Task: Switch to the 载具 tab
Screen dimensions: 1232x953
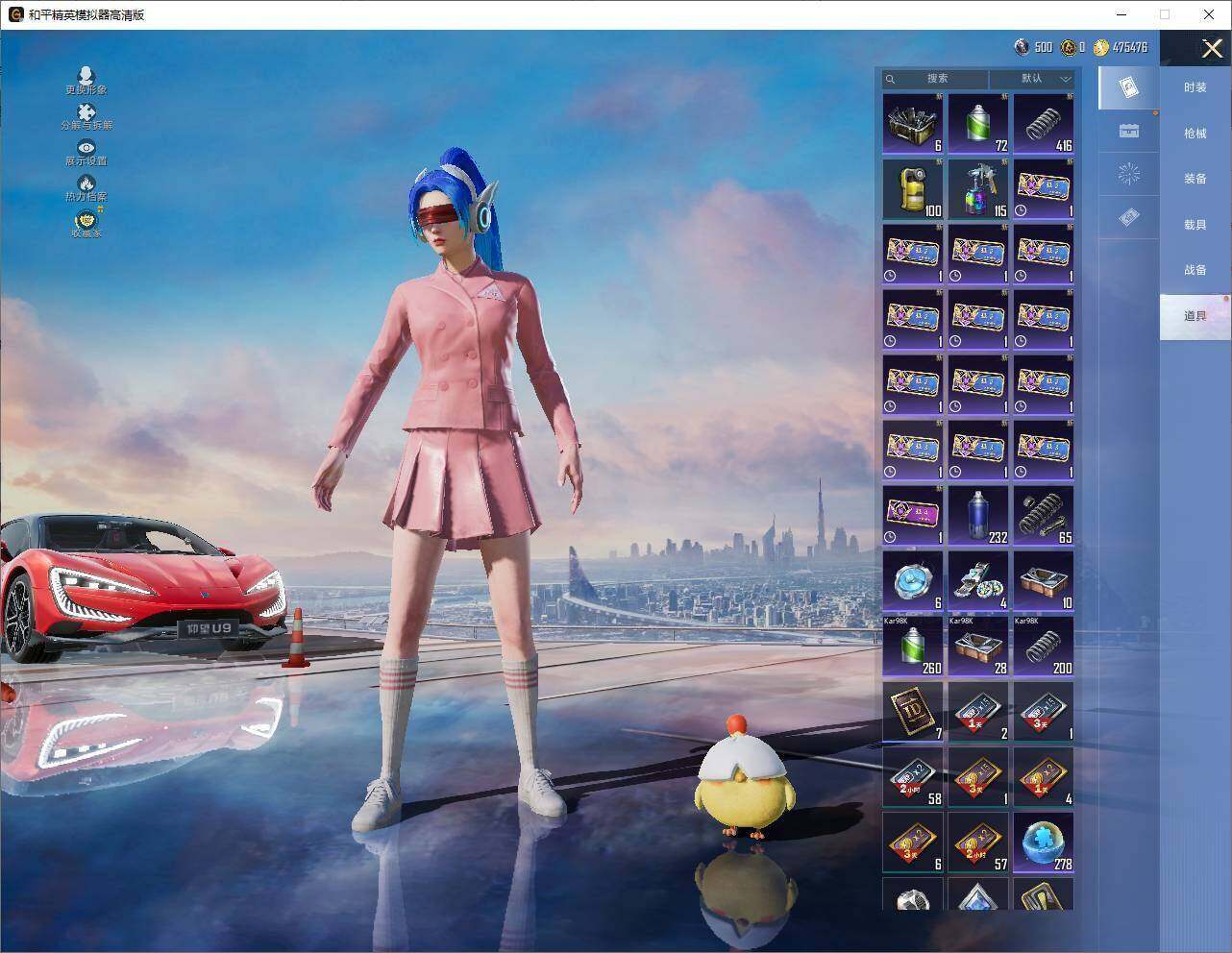Action: click(x=1195, y=225)
